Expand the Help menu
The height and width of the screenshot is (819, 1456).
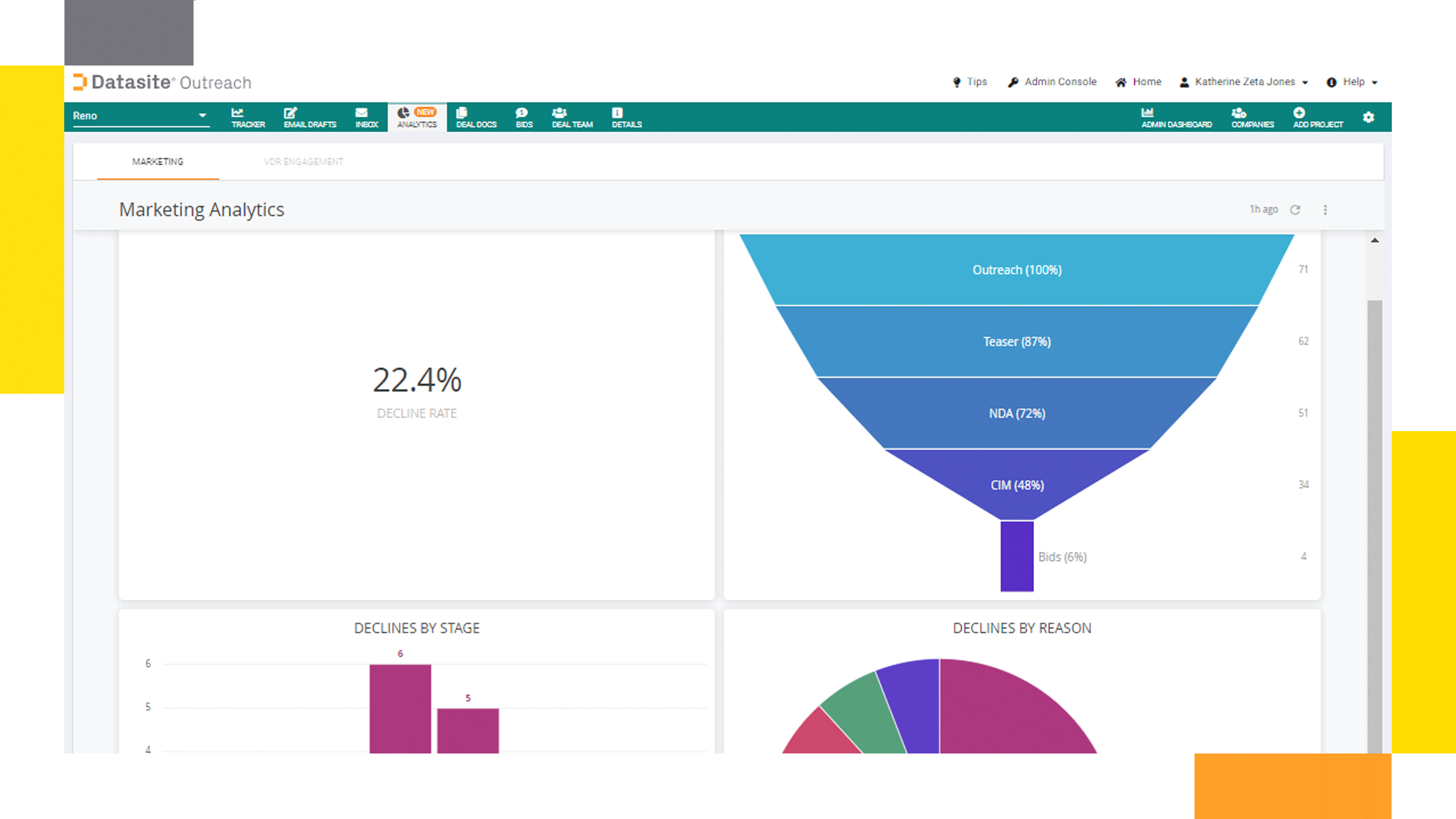(x=1352, y=82)
